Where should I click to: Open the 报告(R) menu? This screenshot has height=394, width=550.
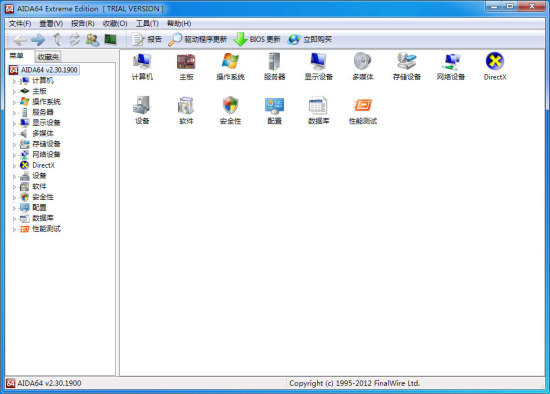click(x=83, y=24)
